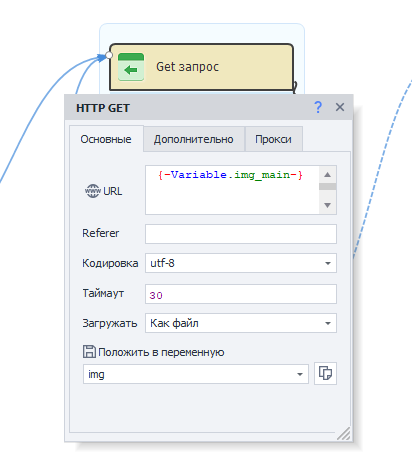Switch to the Дополнительно tab

coord(193,139)
